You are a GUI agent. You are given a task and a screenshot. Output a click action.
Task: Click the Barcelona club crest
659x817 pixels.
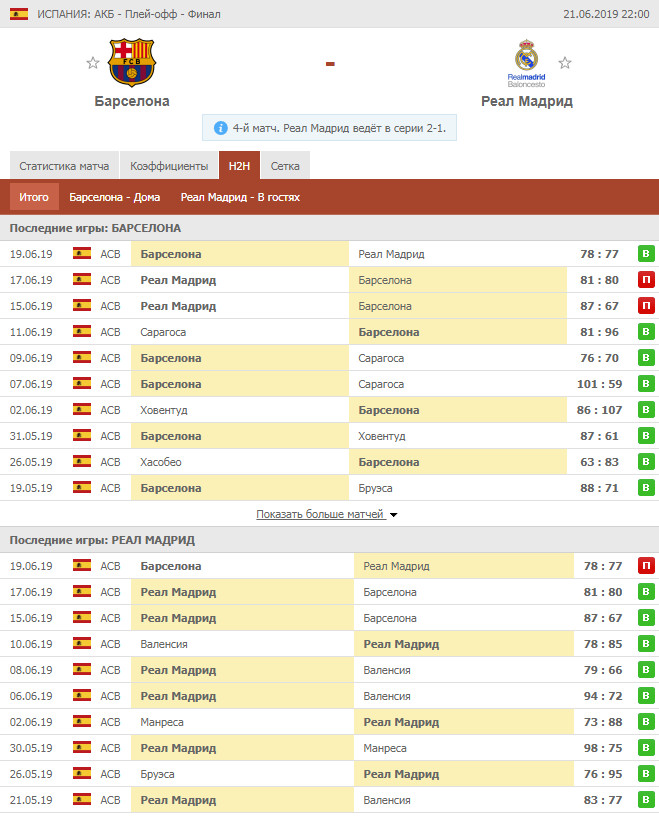132,62
